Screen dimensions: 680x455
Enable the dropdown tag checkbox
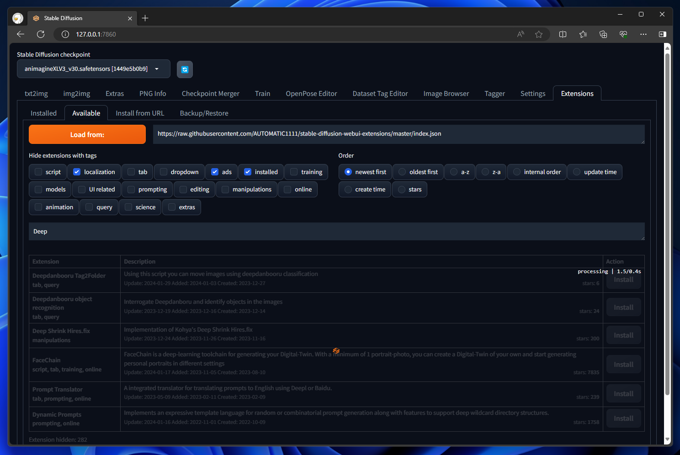163,172
